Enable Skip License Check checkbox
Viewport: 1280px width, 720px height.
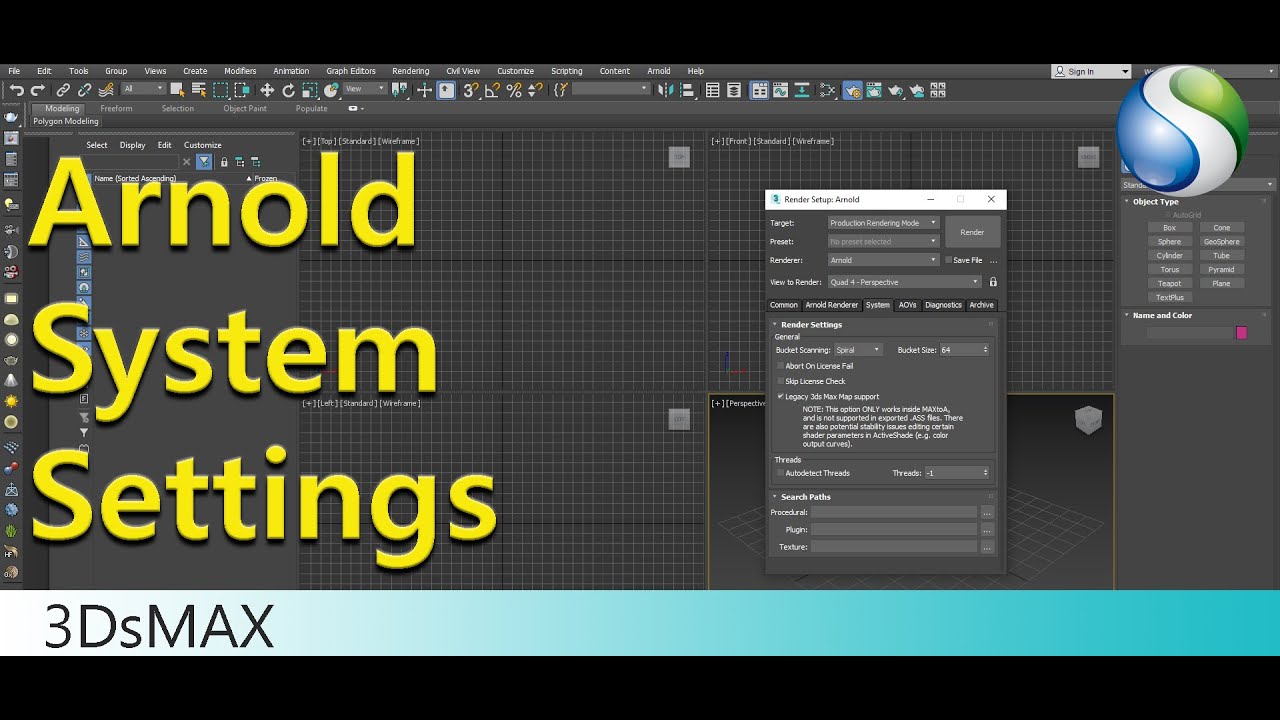[x=781, y=381]
